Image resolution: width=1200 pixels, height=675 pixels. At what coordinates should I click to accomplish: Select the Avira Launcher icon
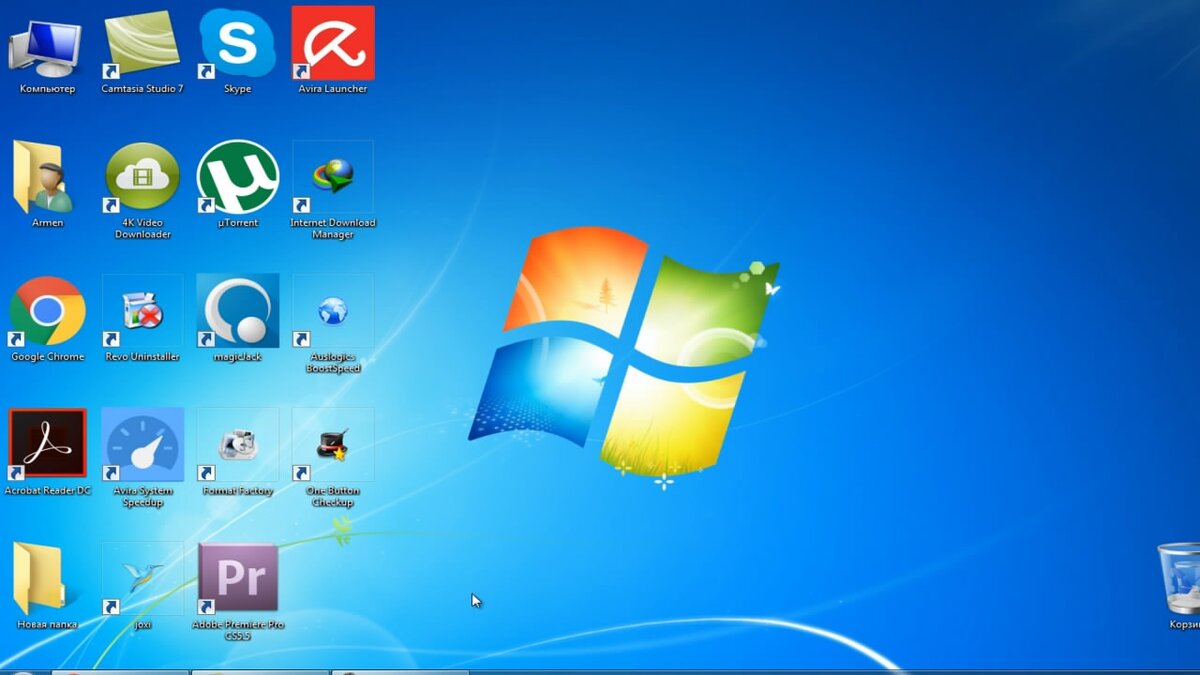click(x=333, y=48)
